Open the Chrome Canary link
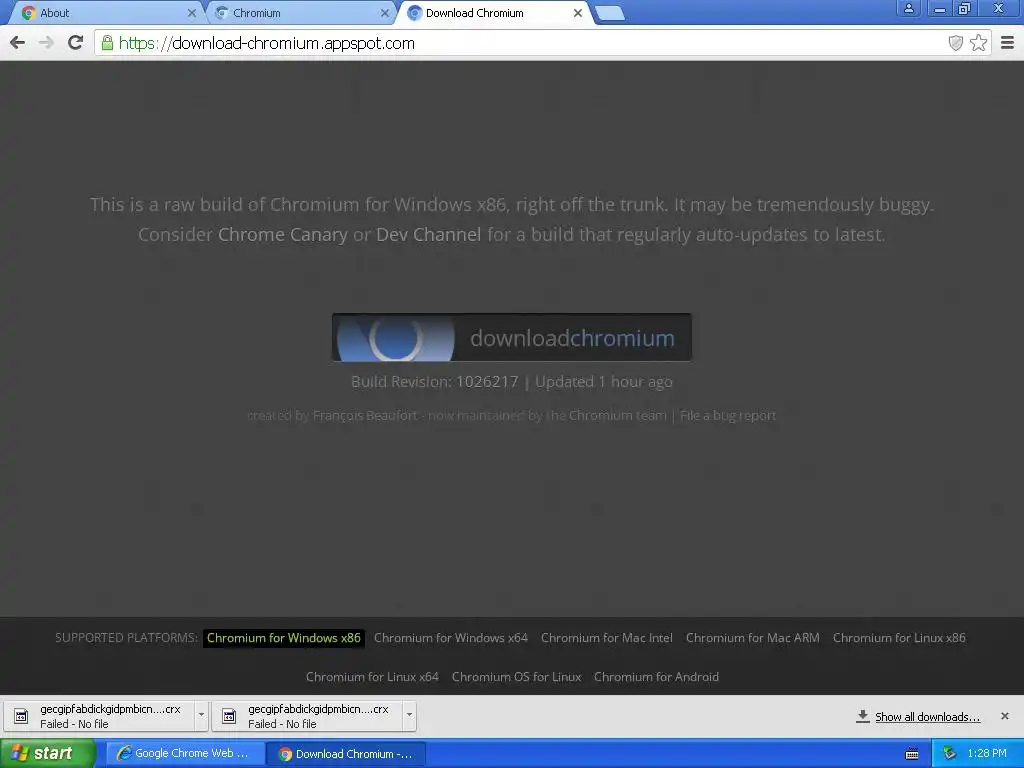The image size is (1024, 768). 283,234
